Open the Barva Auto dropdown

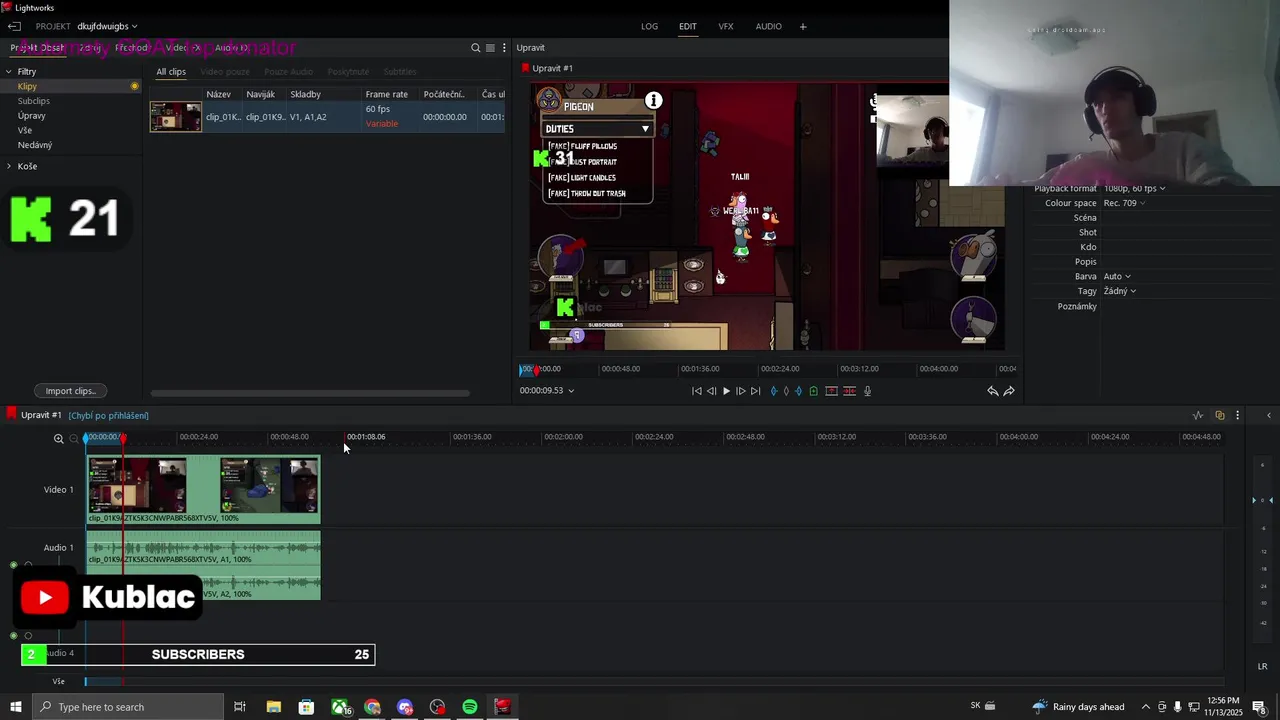click(1117, 276)
